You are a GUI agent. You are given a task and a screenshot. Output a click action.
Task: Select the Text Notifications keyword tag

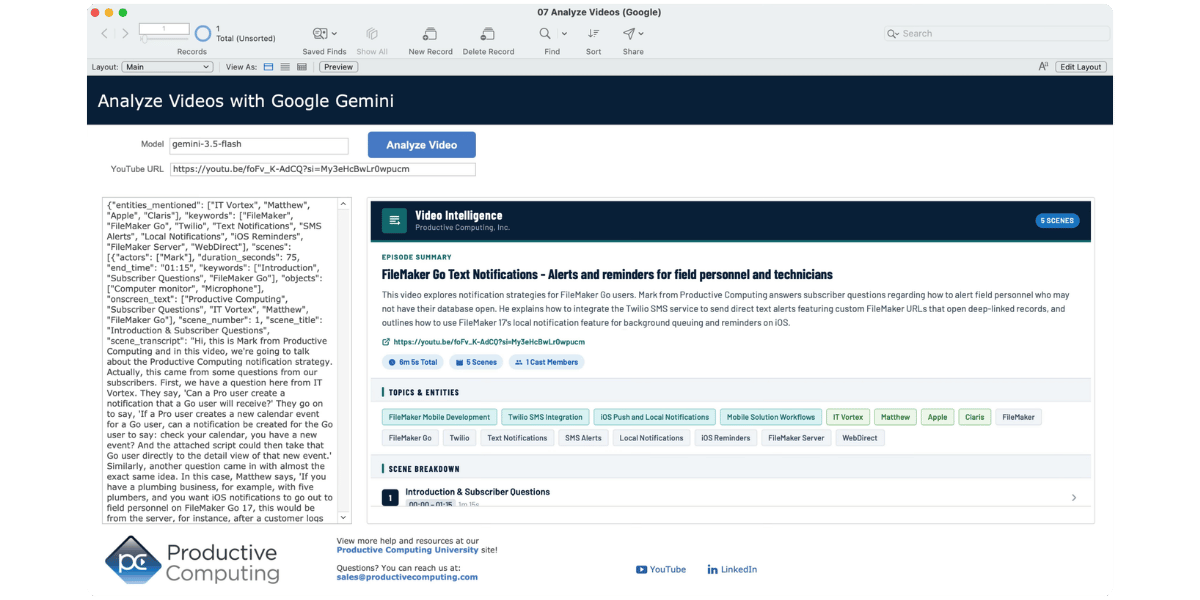coord(517,438)
